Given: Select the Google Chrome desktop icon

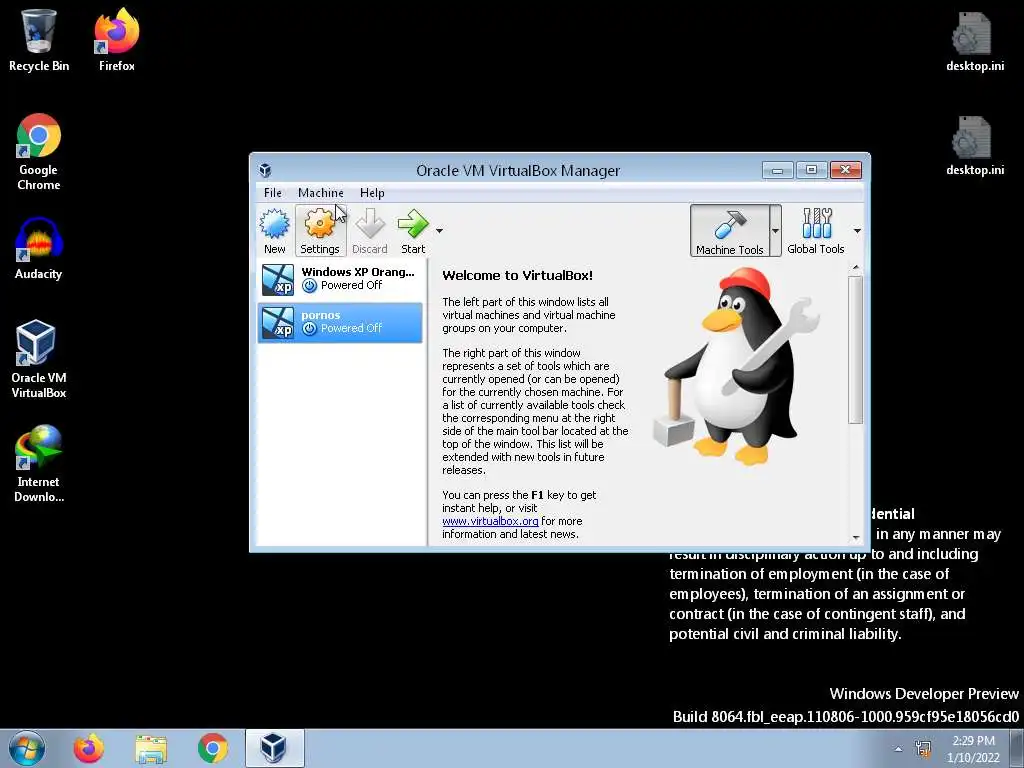Looking at the screenshot, I should [x=39, y=152].
